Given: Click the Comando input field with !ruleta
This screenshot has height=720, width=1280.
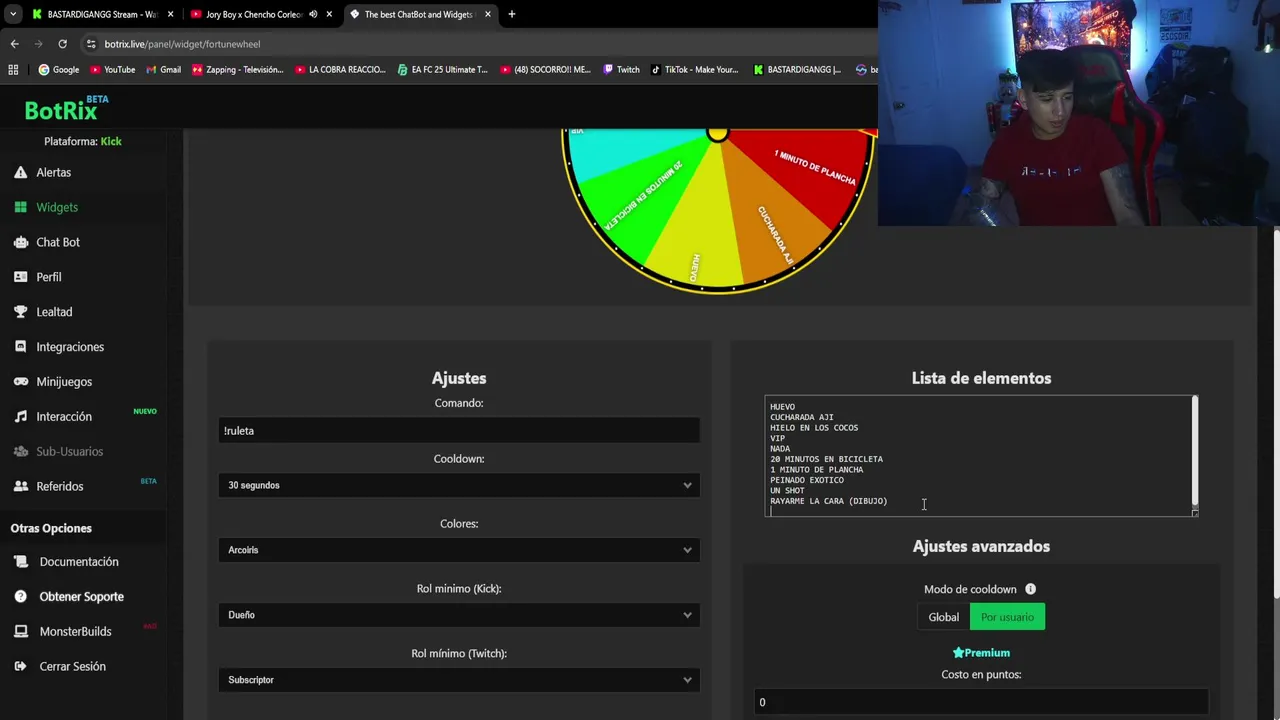Looking at the screenshot, I should [x=459, y=431].
